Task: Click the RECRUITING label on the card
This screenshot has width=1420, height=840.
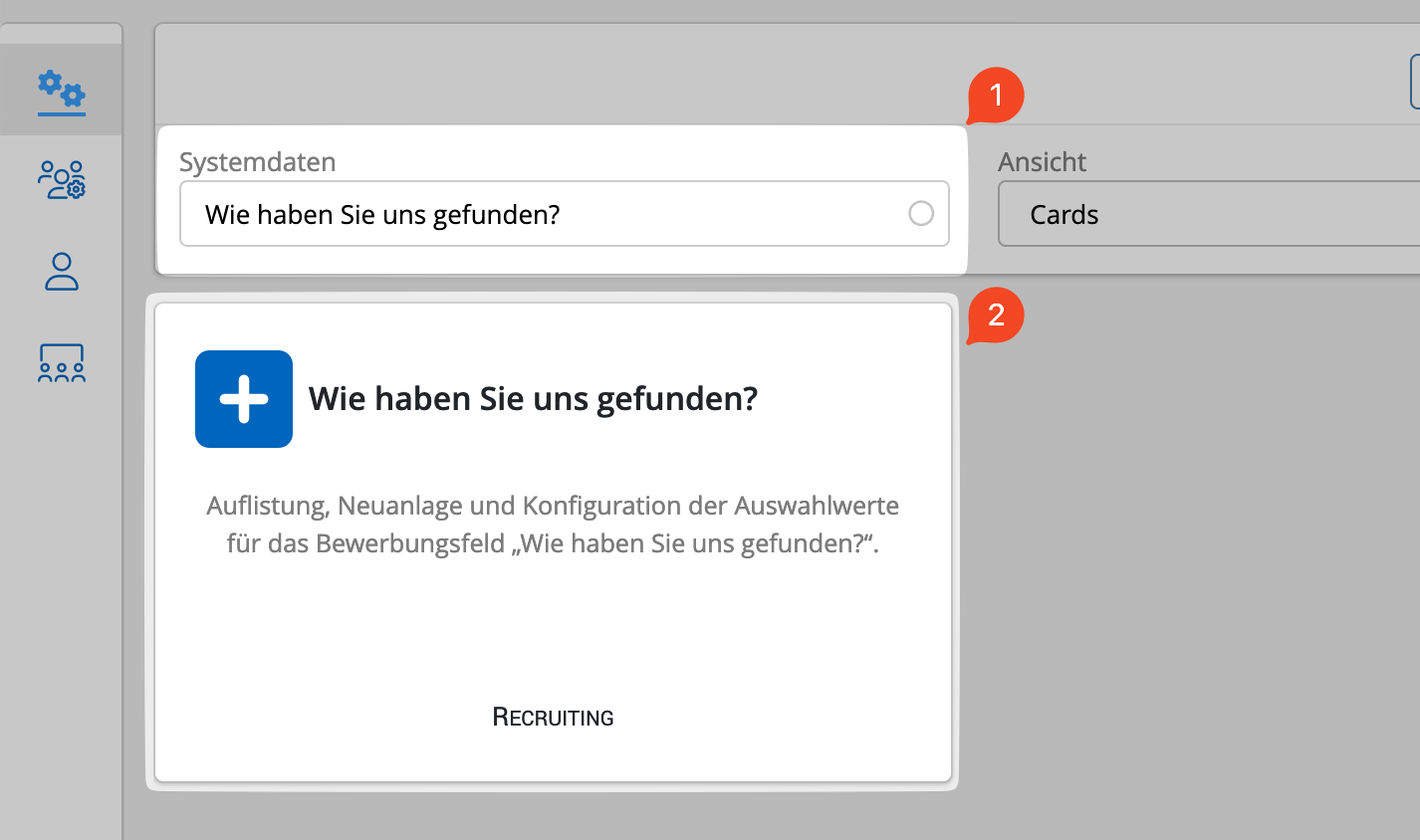Action: (x=553, y=718)
